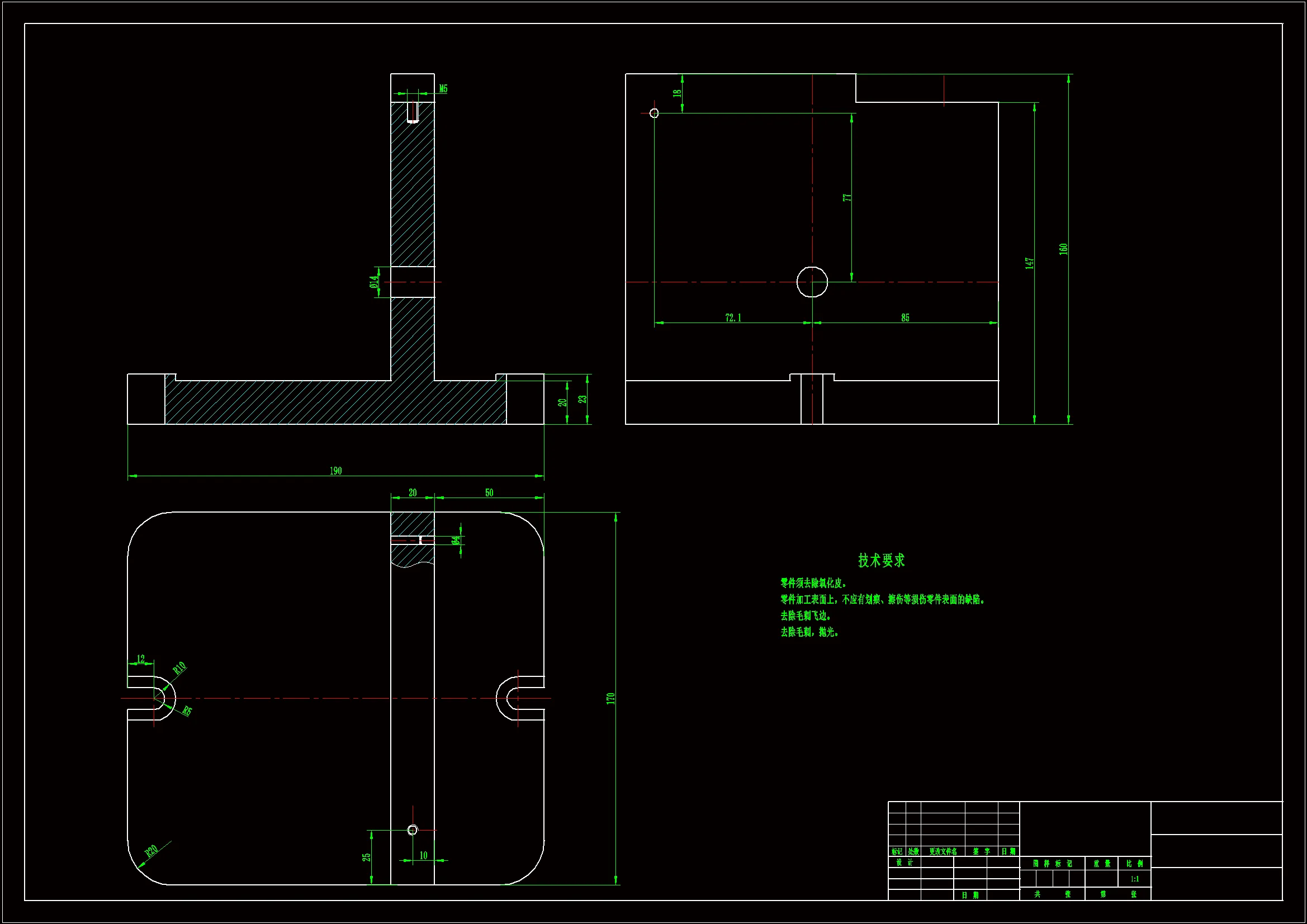Click the 1:1 scale value cell
Viewport: 1307px width, 924px height.
(x=1134, y=879)
